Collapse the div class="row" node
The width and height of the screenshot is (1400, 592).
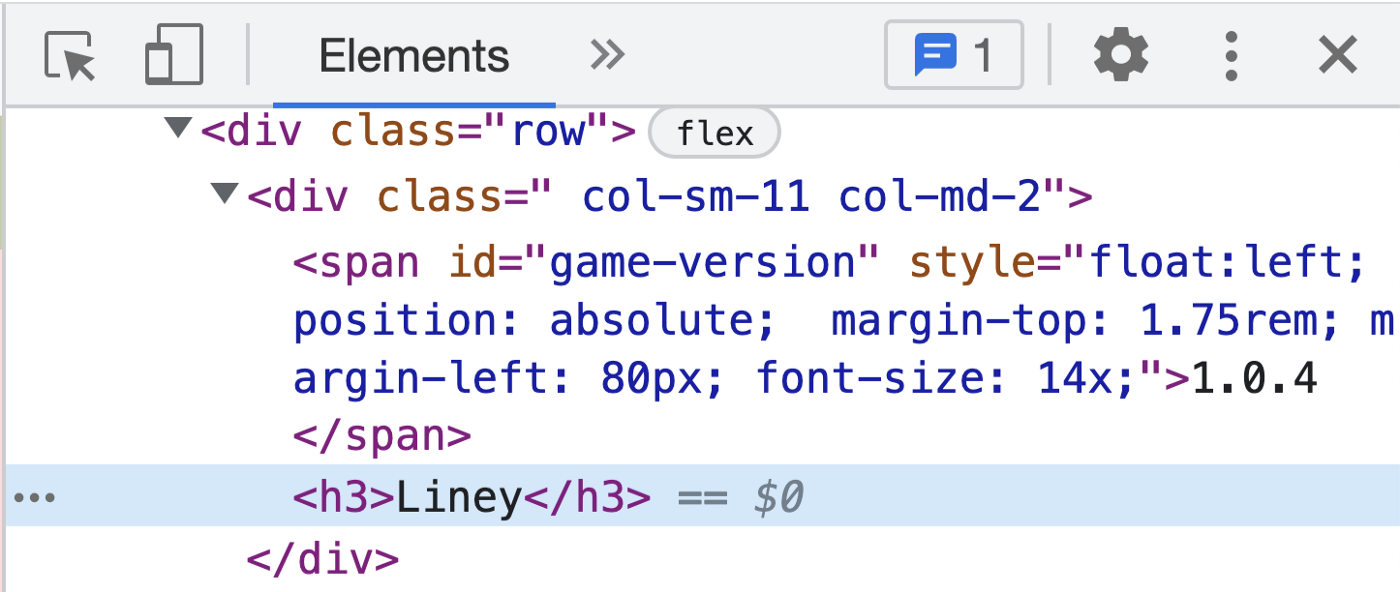pyautogui.click(x=179, y=129)
